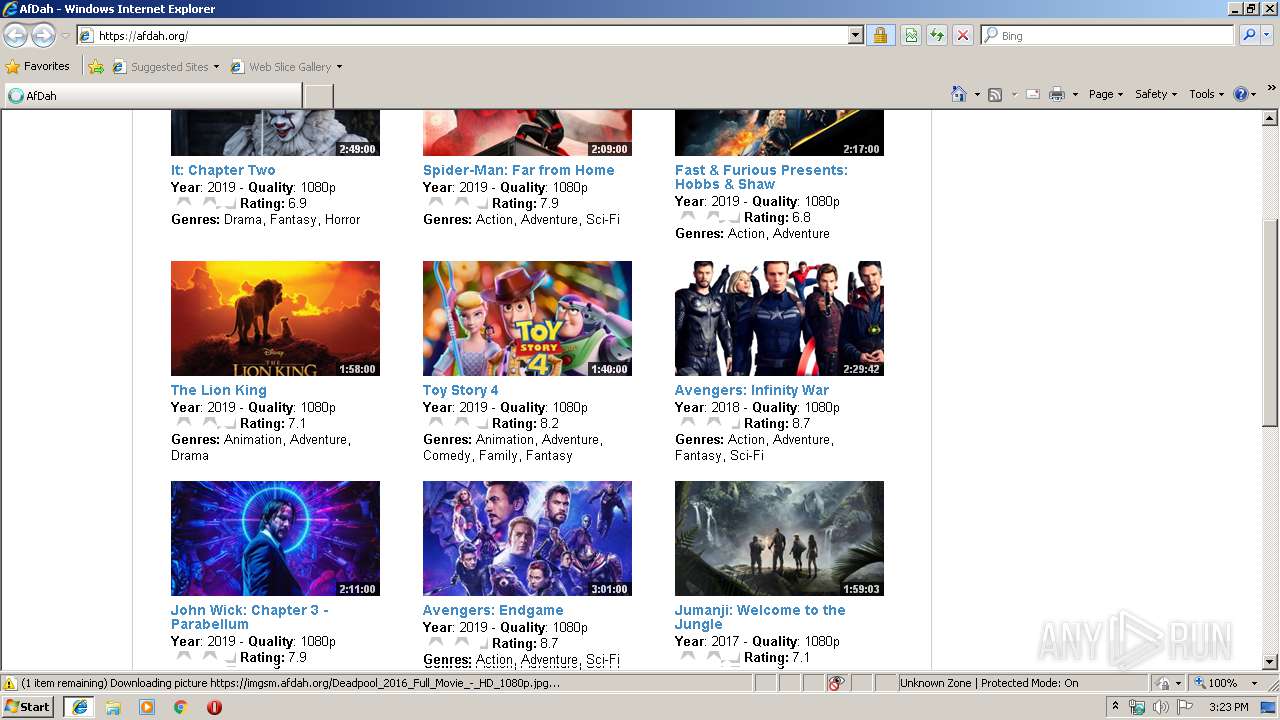
Task: Click the Avengers: Endgame poster thumbnail
Action: point(527,538)
